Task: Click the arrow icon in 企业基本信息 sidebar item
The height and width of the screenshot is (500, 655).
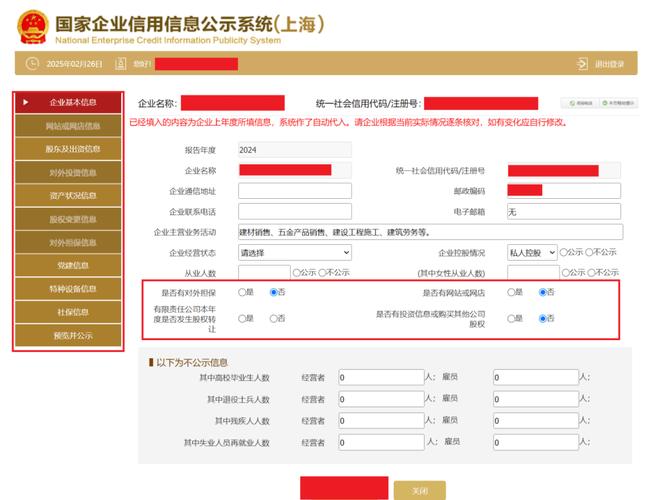Action: point(26,102)
